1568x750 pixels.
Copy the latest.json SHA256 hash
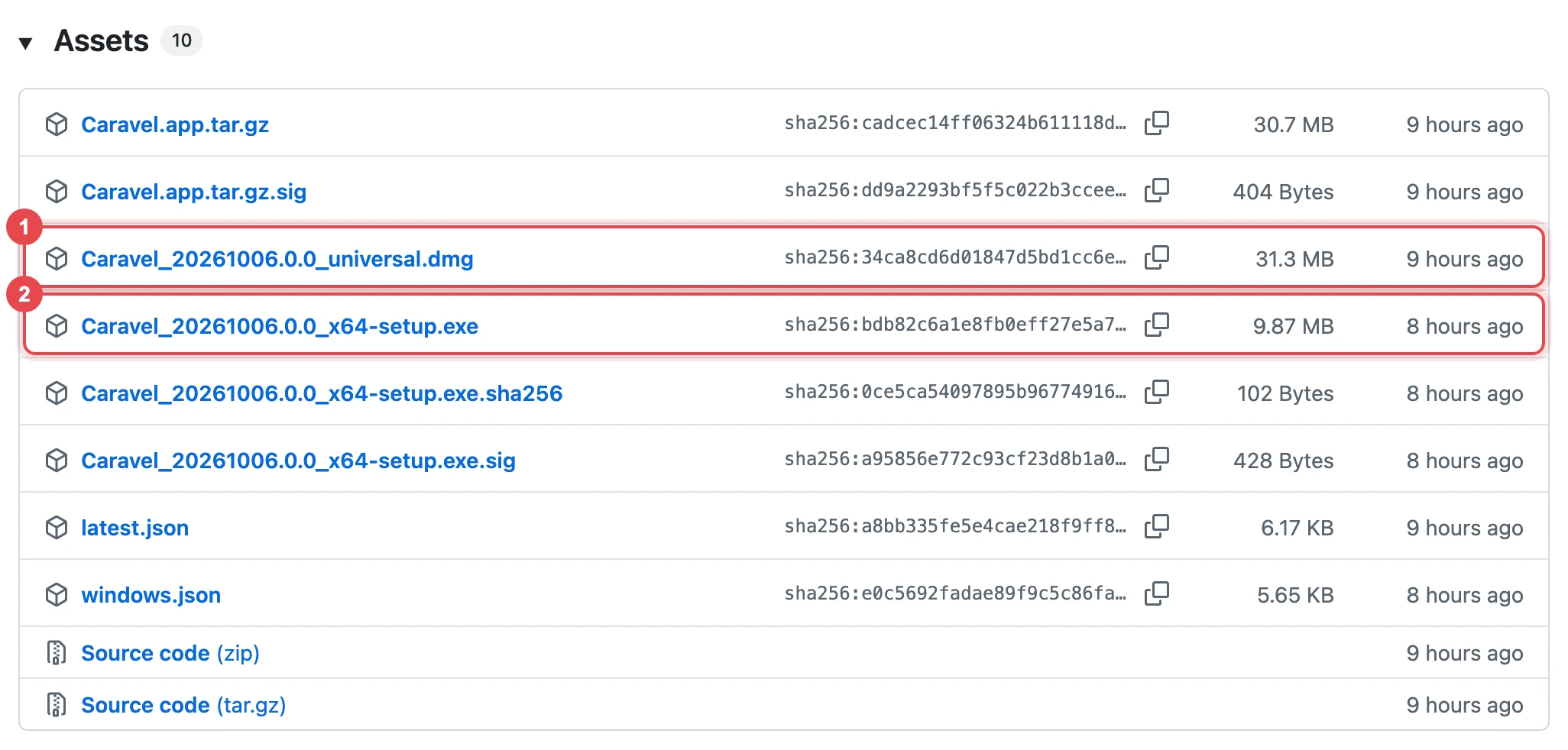[x=1157, y=526]
